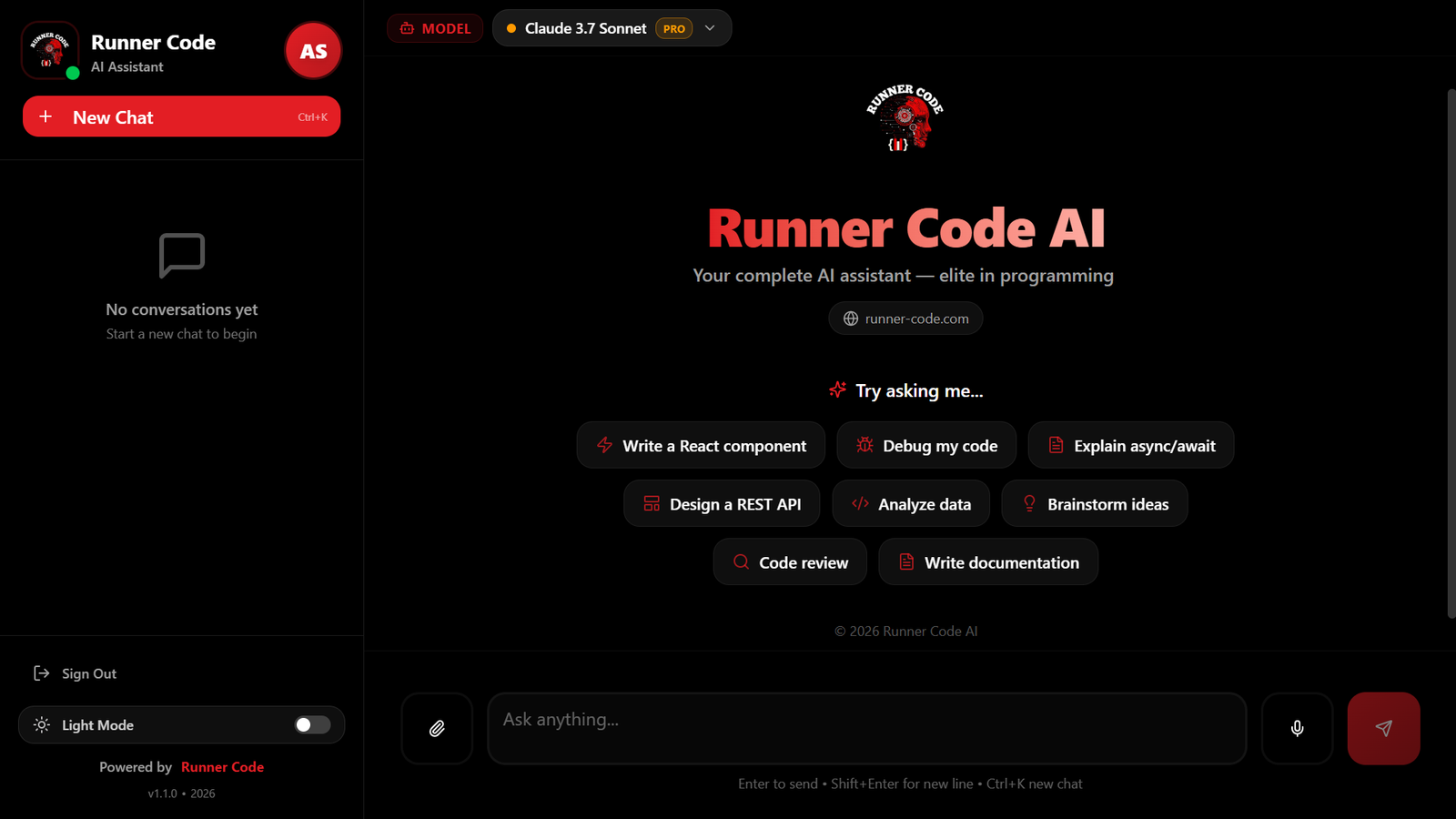Click the empty conversations speech bubble icon

coord(181,256)
